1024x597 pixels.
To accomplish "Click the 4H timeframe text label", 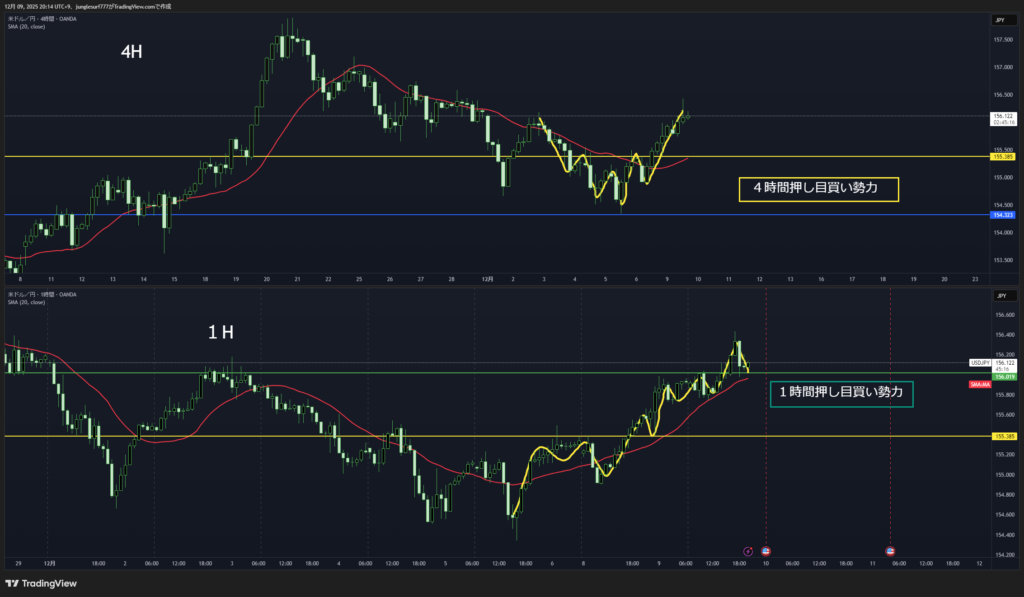I will pos(131,52).
